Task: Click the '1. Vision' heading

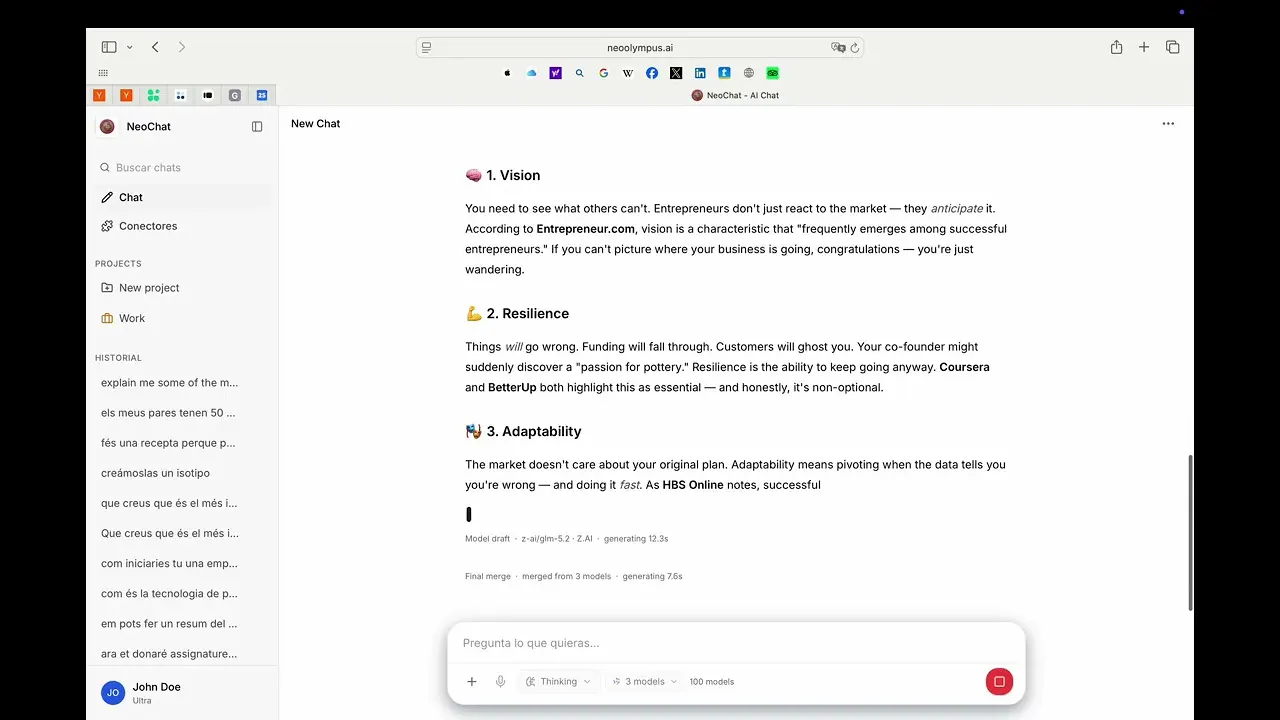Action: click(x=503, y=175)
